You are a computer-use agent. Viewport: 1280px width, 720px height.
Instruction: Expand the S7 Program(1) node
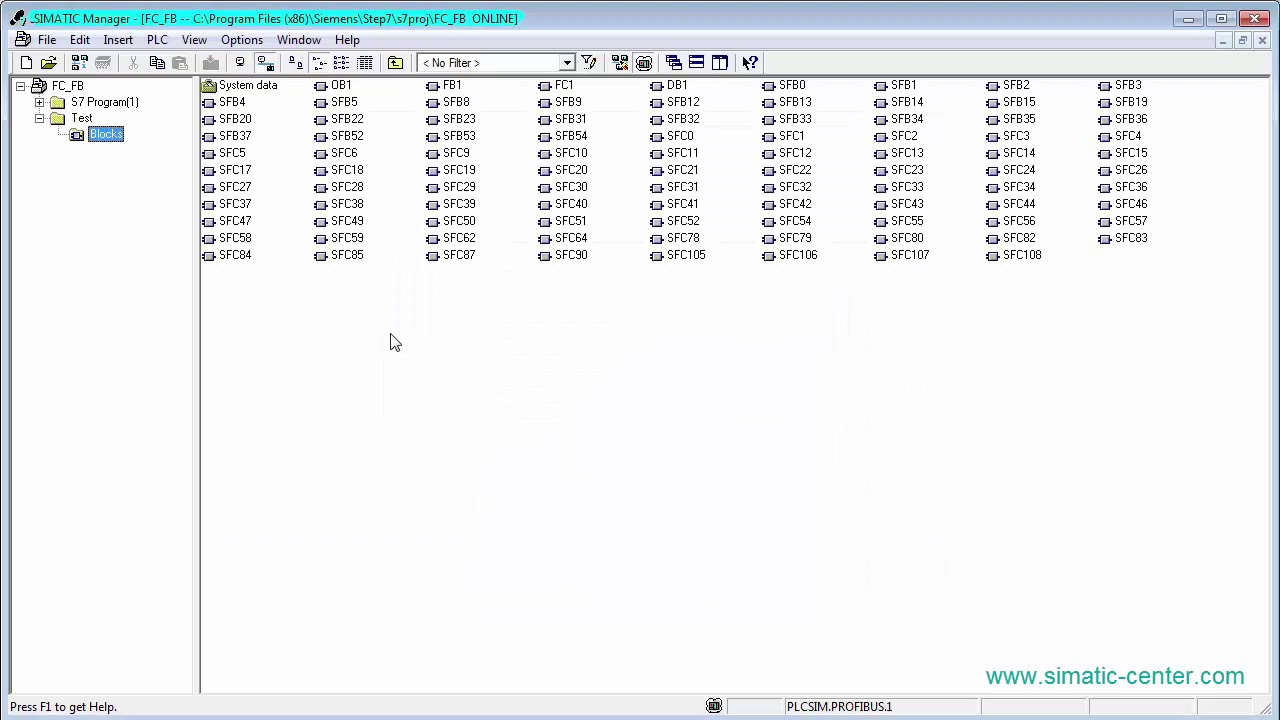[x=39, y=102]
